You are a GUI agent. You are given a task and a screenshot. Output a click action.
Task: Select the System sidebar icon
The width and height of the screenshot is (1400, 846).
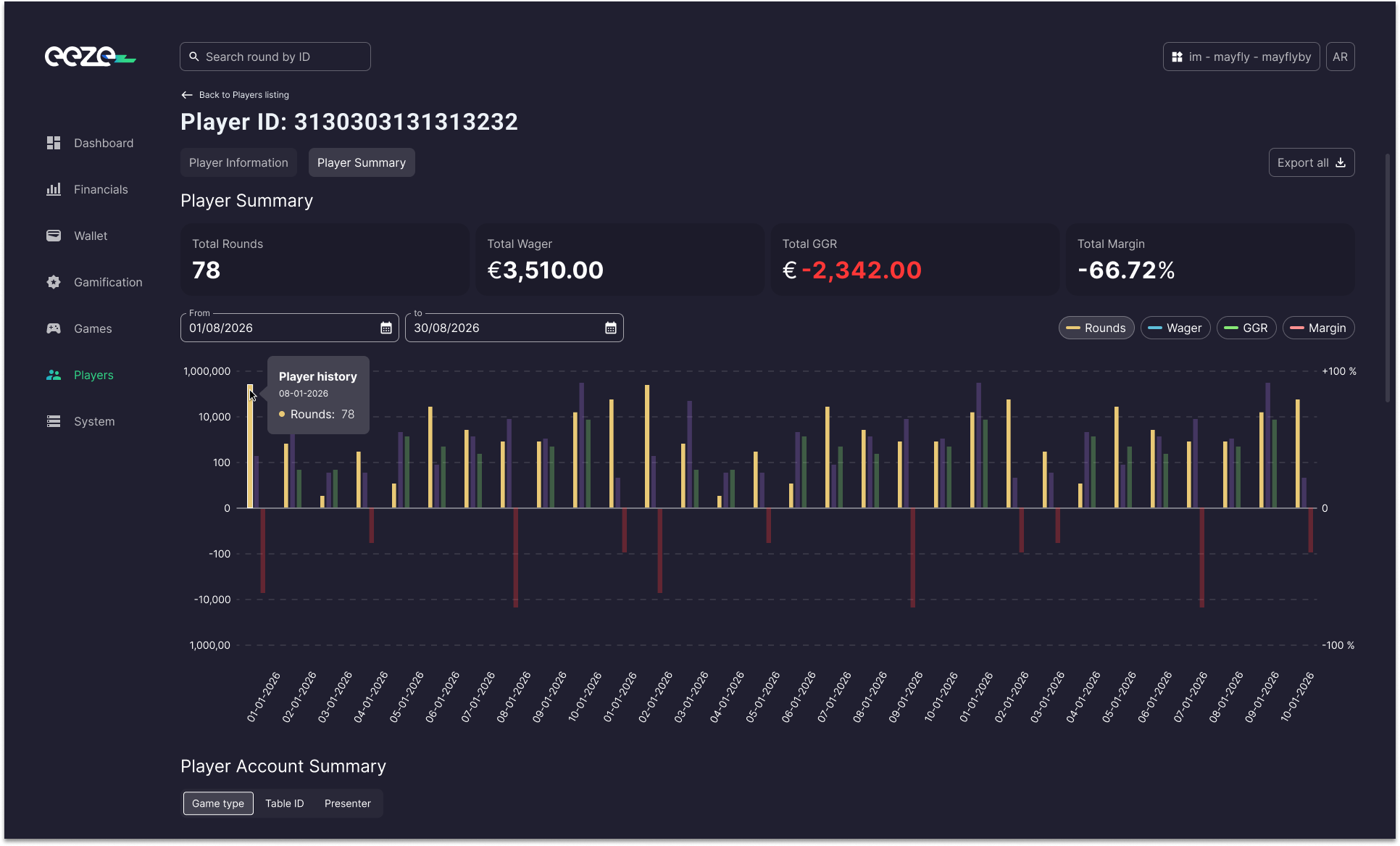(x=54, y=421)
